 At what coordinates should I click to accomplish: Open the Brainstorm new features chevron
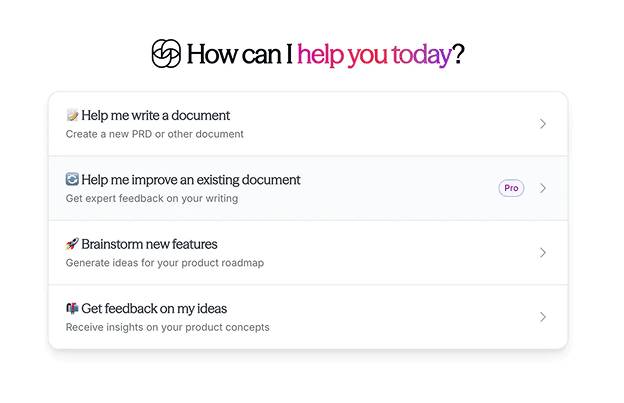(543, 253)
